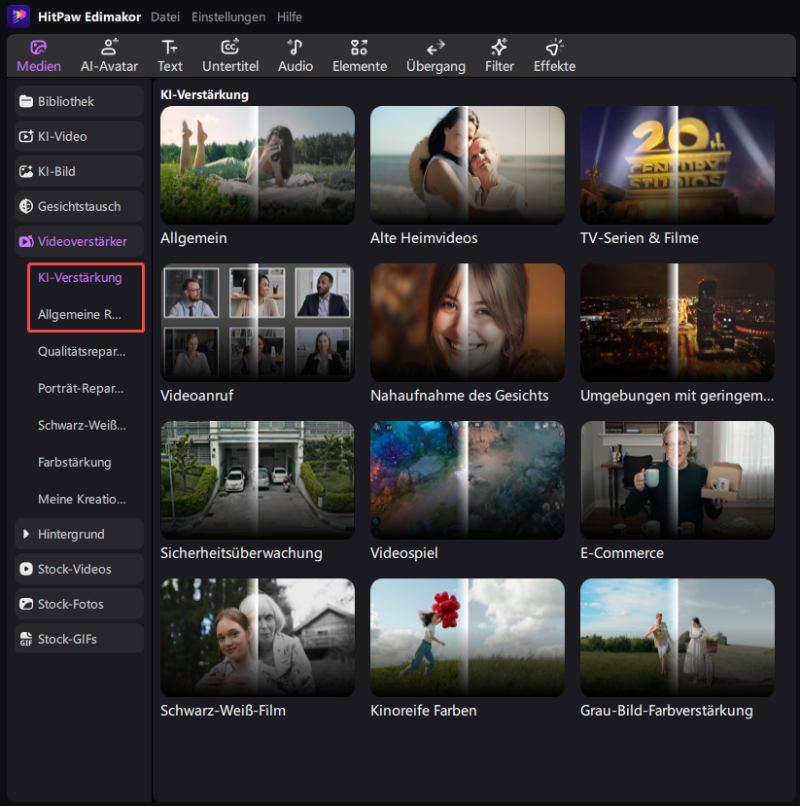Screen dimensions: 800x806
Task: Click the Audio music note icon
Action: [295, 48]
